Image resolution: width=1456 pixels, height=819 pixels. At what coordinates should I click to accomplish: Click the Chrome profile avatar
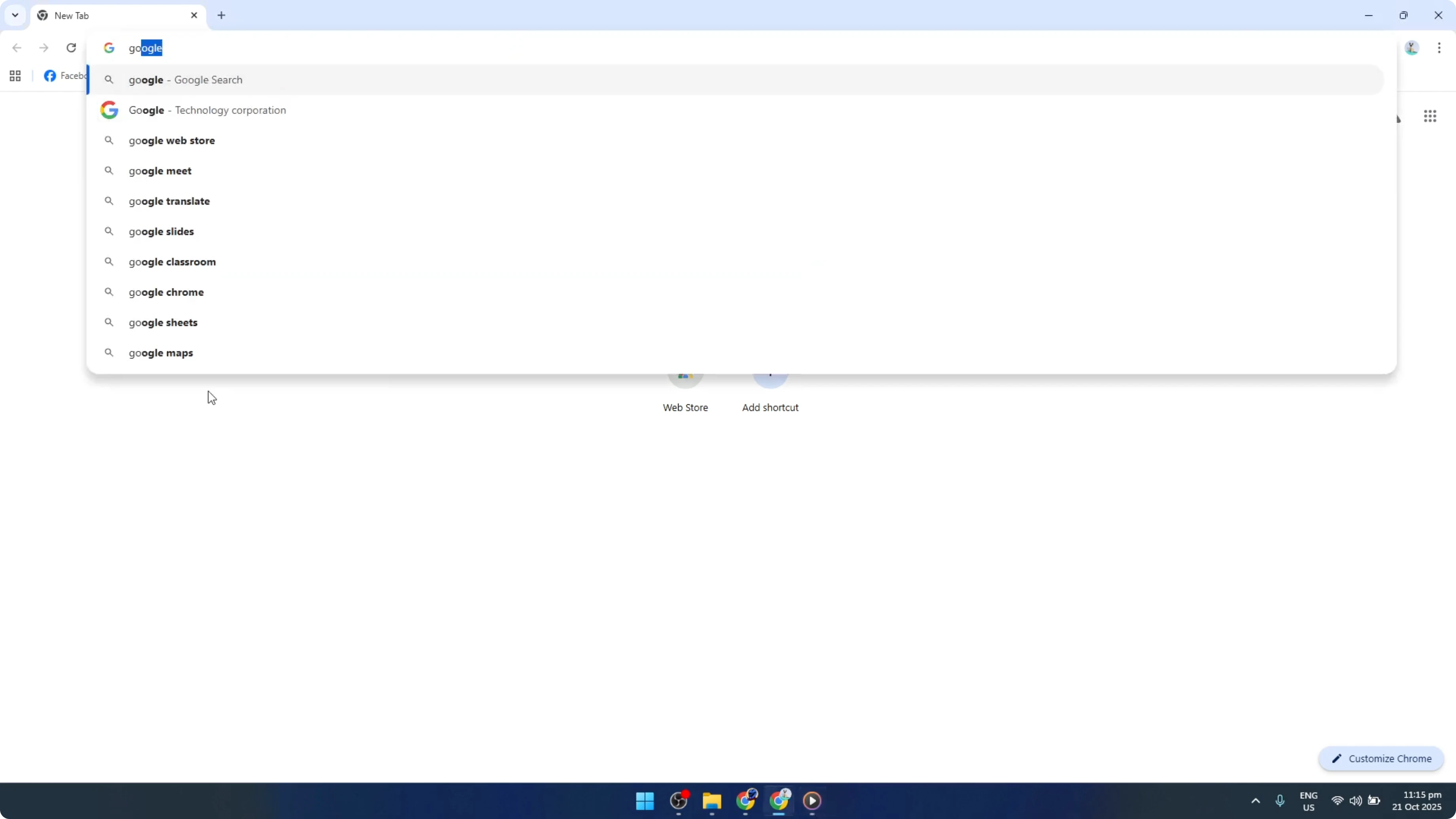coord(1411,48)
